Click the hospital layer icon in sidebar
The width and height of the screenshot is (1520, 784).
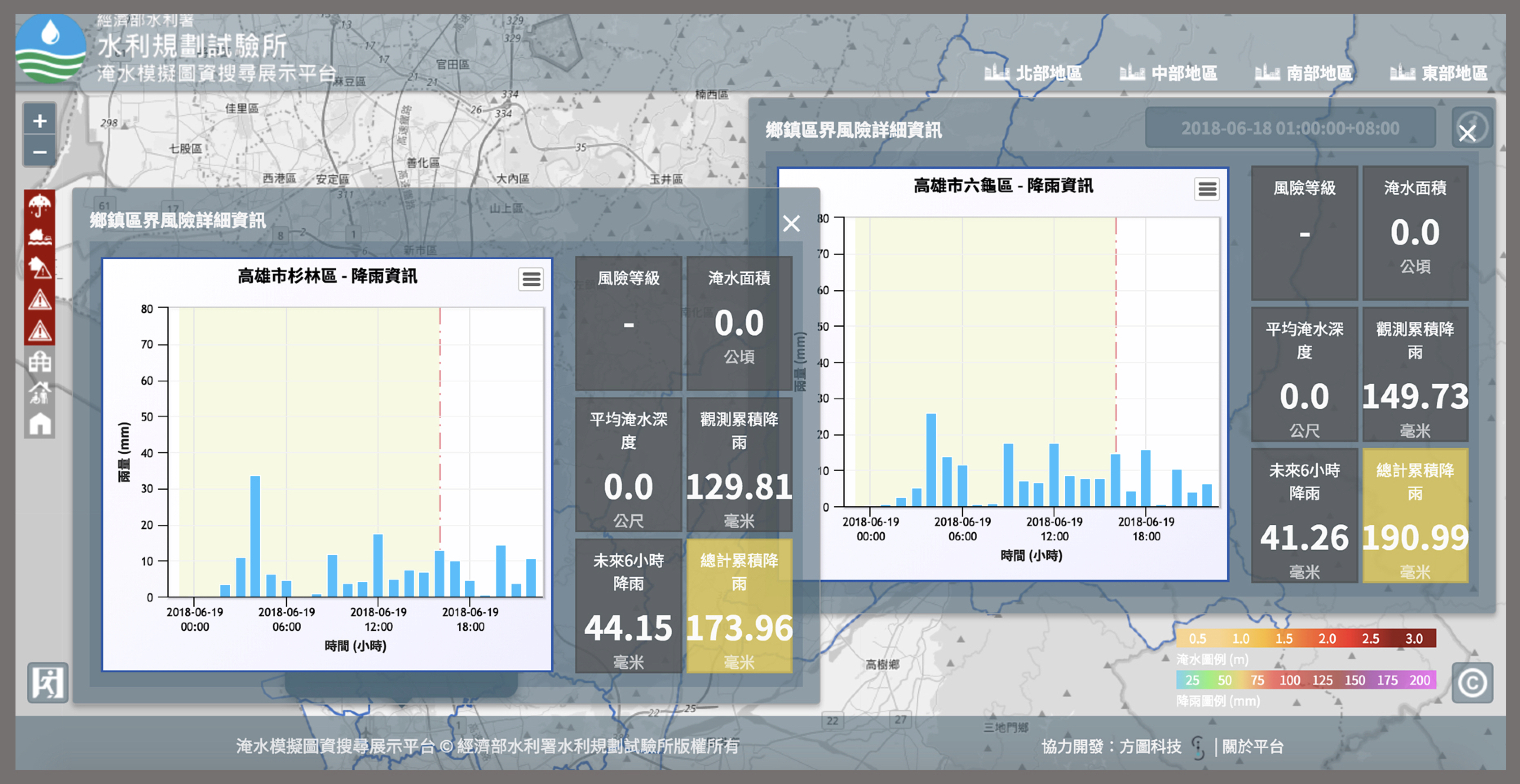point(40,361)
